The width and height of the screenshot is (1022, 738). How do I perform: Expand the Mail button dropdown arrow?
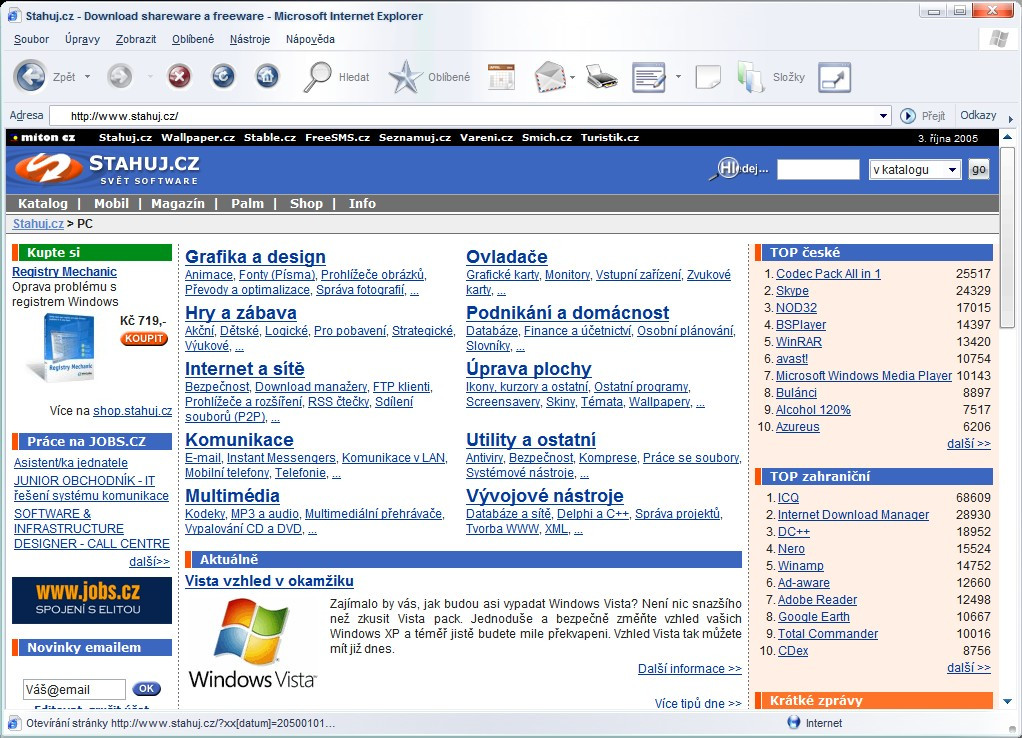572,77
